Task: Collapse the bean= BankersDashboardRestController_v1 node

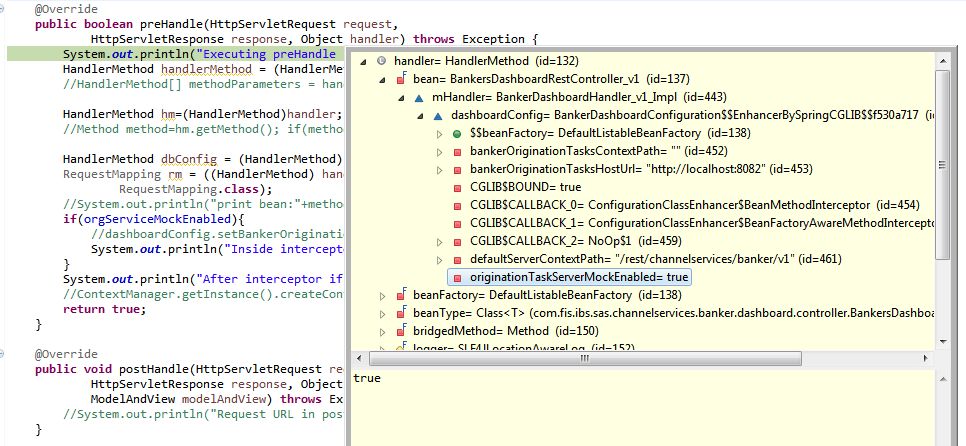Action: pos(382,79)
